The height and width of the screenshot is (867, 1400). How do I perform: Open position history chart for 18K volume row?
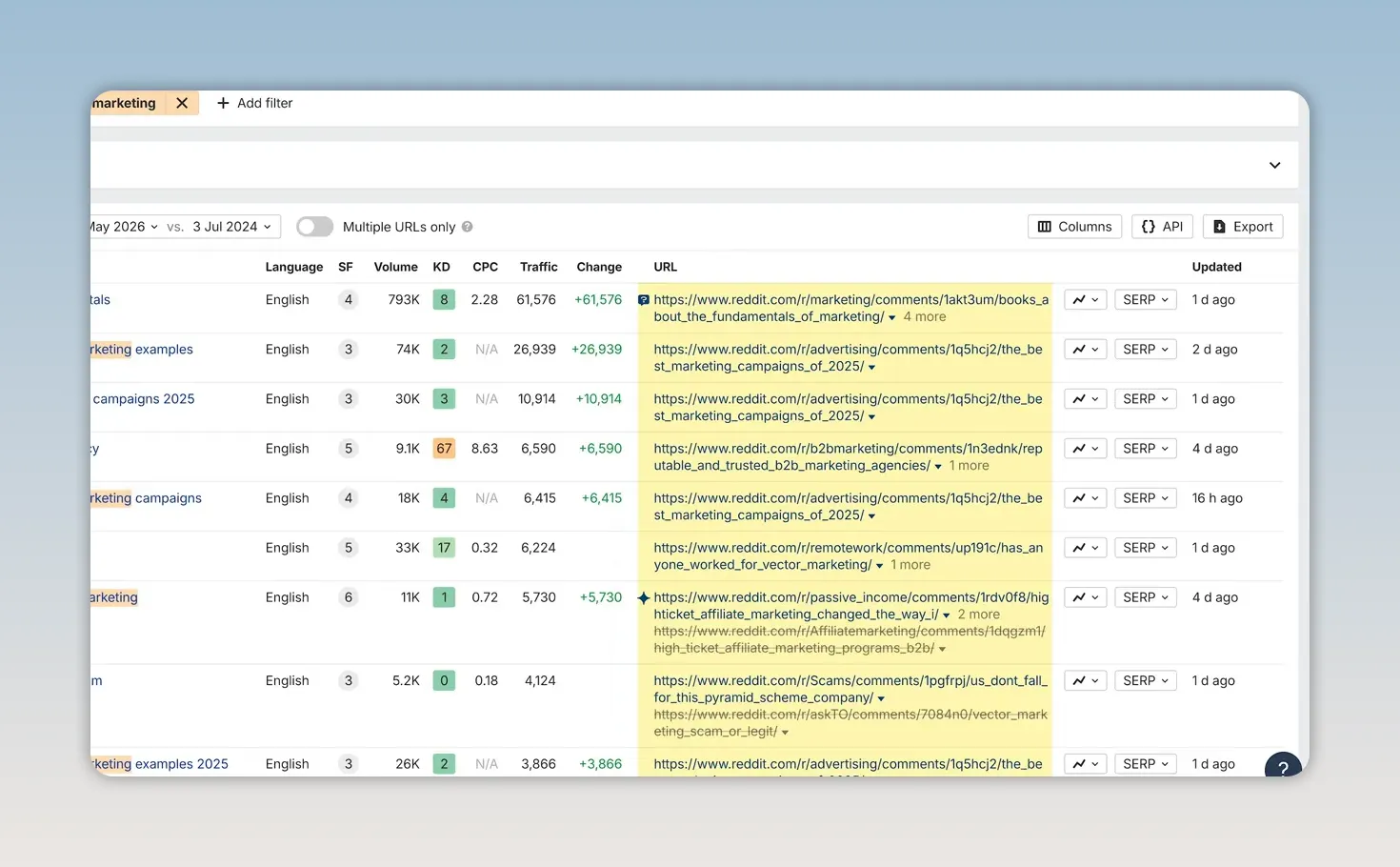[1085, 498]
